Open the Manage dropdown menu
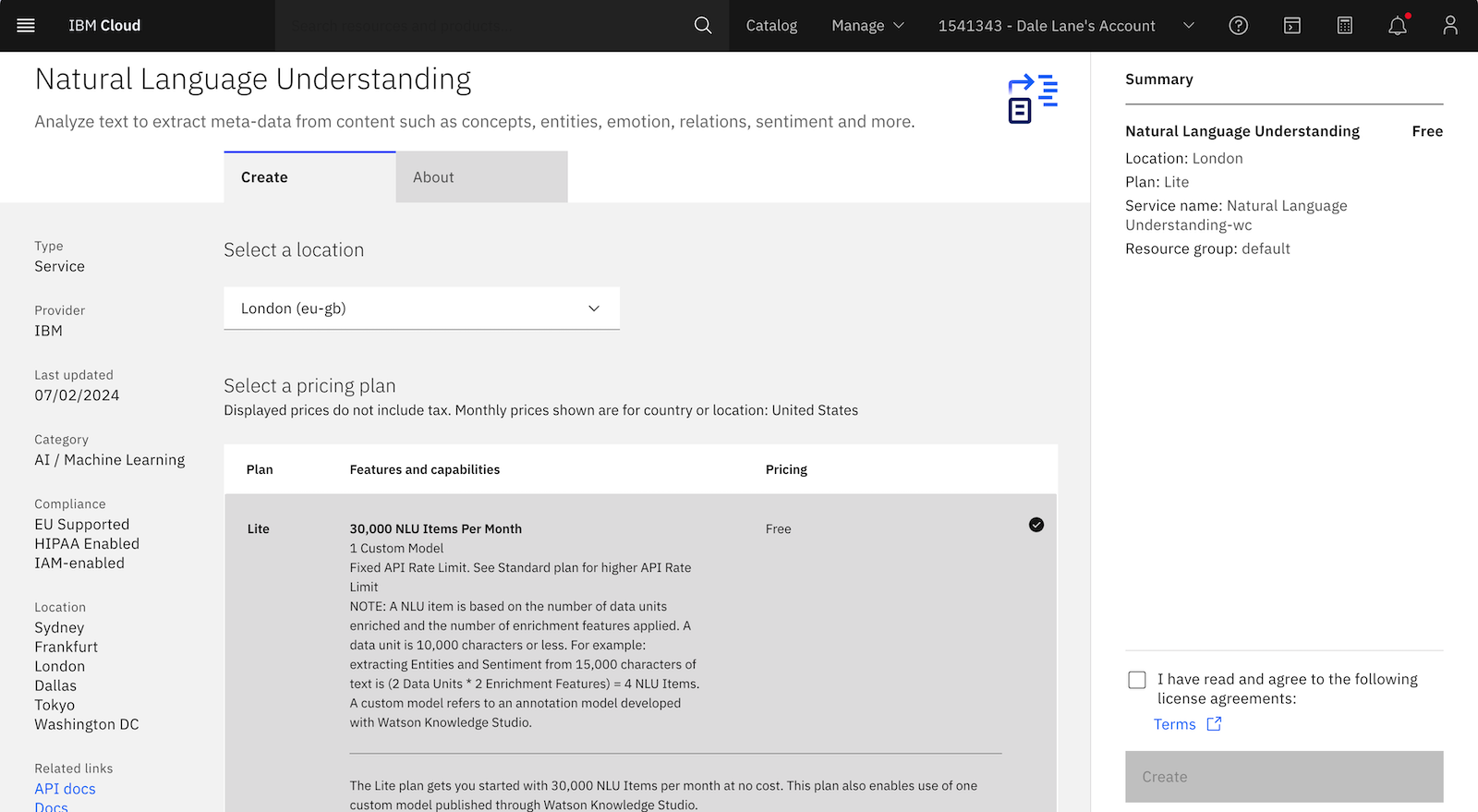 tap(867, 26)
